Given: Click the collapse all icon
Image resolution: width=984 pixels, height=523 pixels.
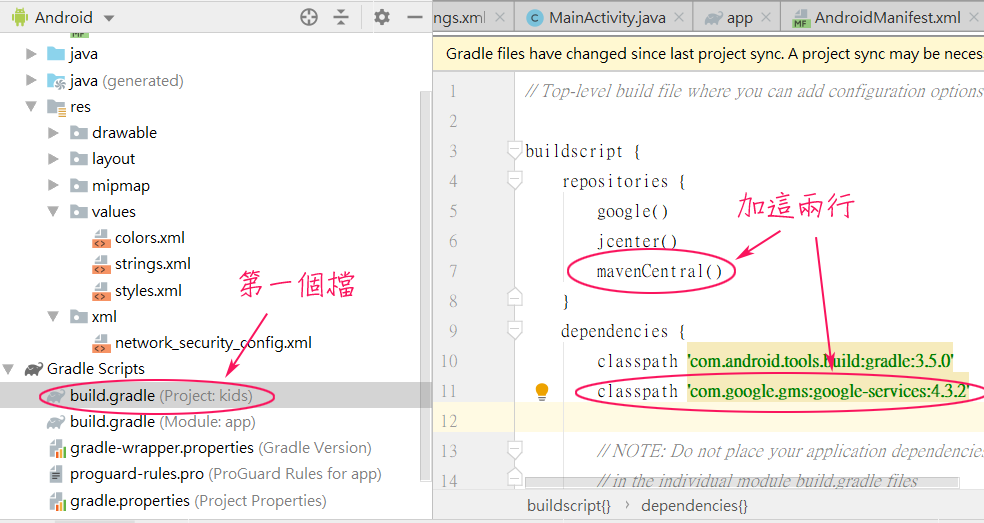Looking at the screenshot, I should tap(341, 17).
